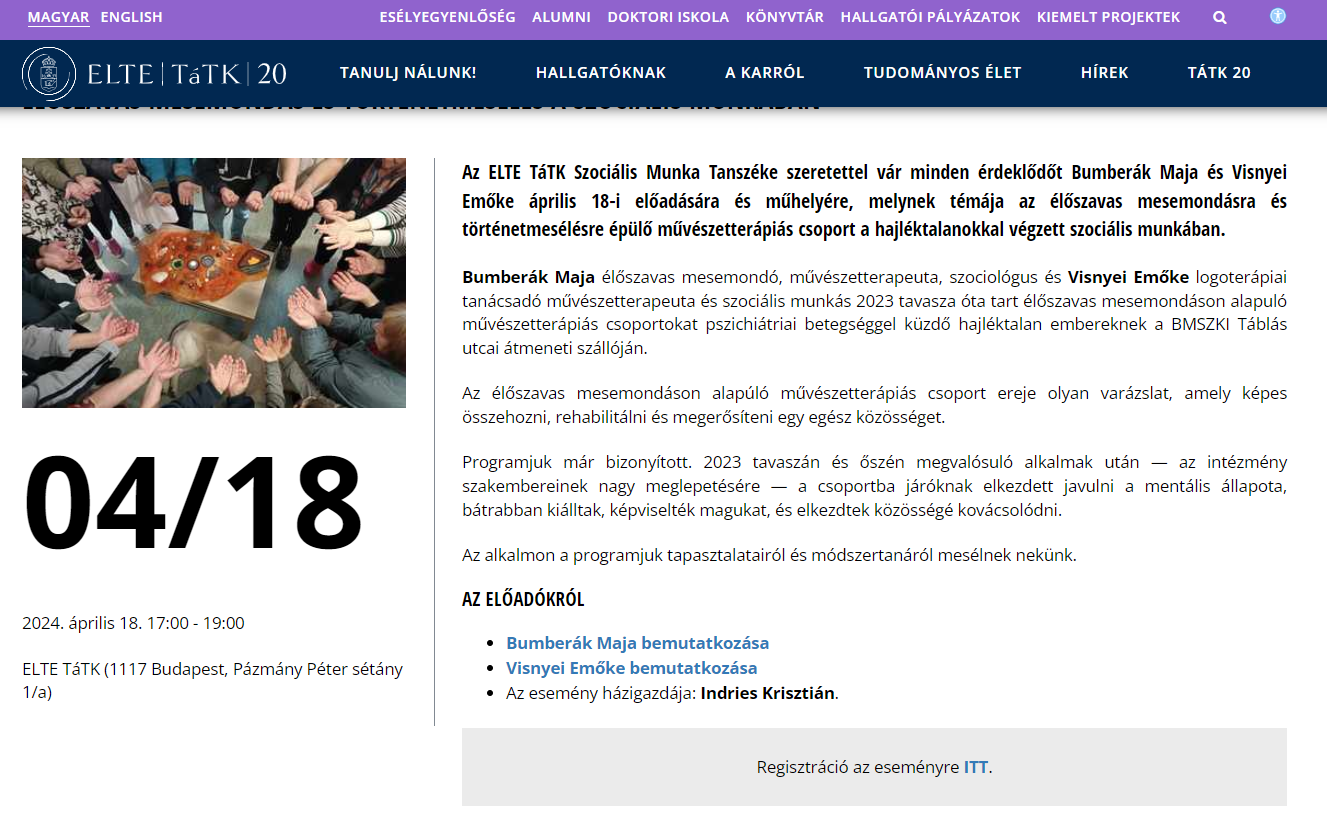Open Kiemelt Projektek link
This screenshot has width=1327, height=827.
pyautogui.click(x=1108, y=17)
